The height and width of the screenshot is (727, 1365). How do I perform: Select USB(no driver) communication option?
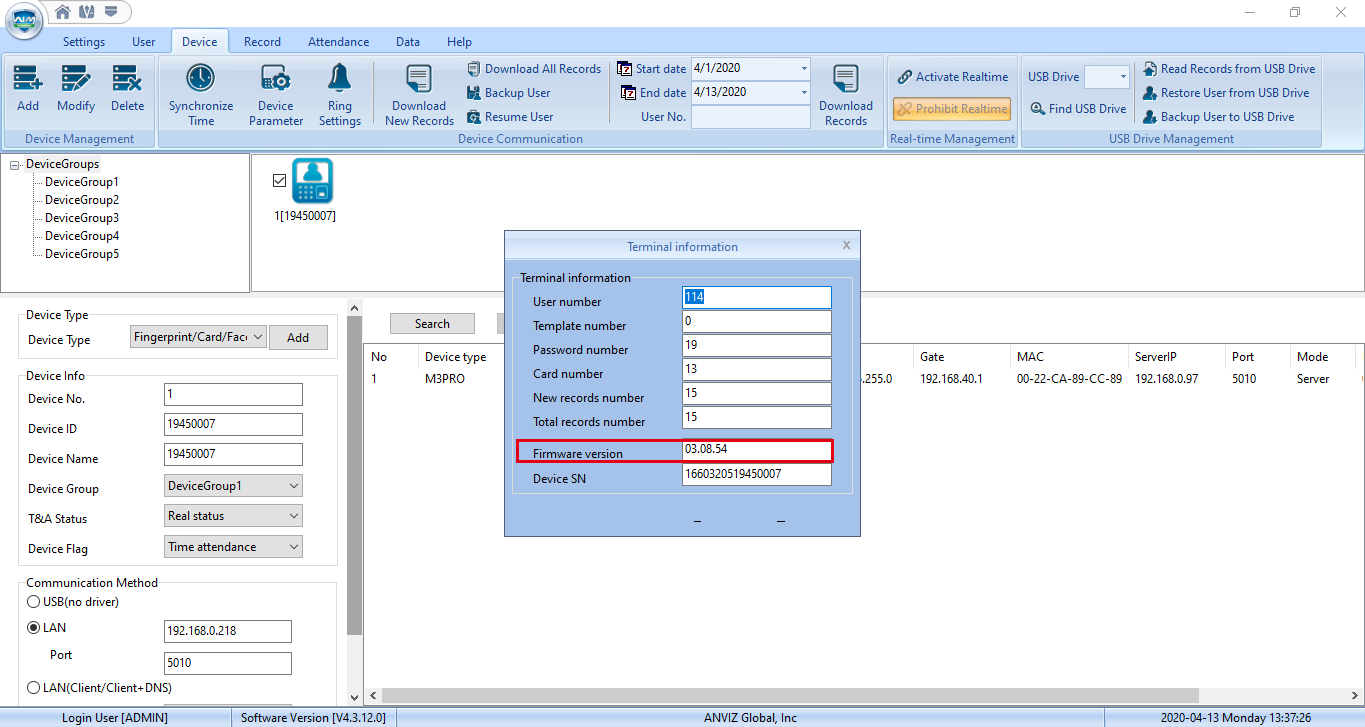point(34,602)
